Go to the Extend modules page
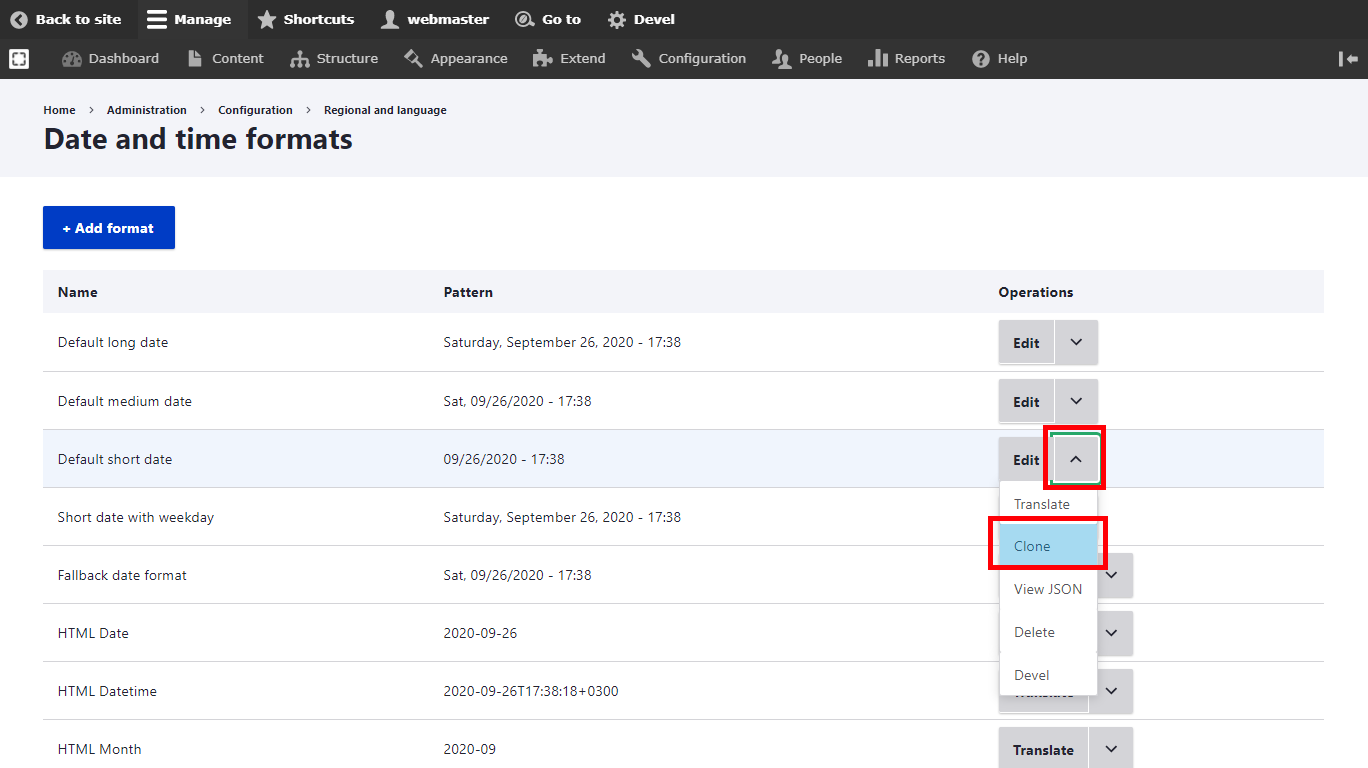Screen dimensions: 1368x768 click(x=569, y=59)
